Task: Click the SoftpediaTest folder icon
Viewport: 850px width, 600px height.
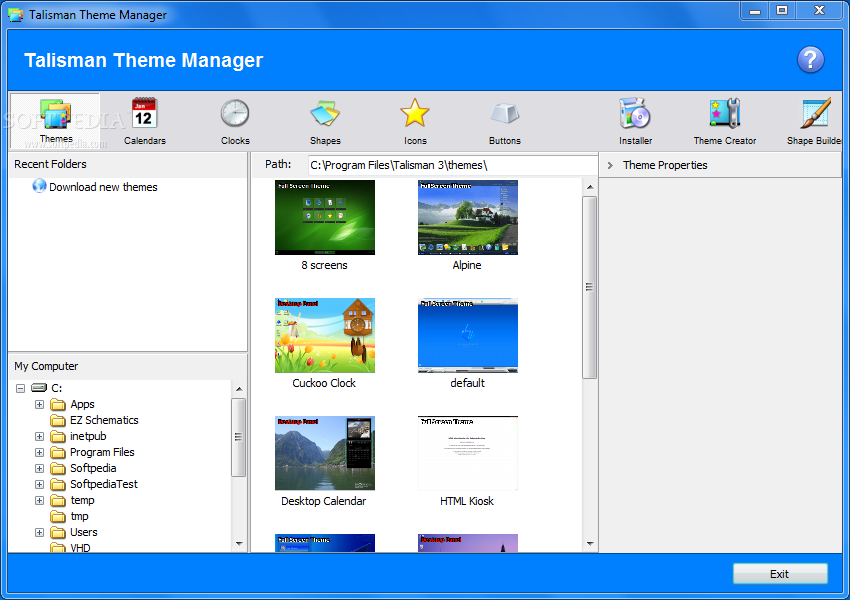Action: click(x=58, y=485)
